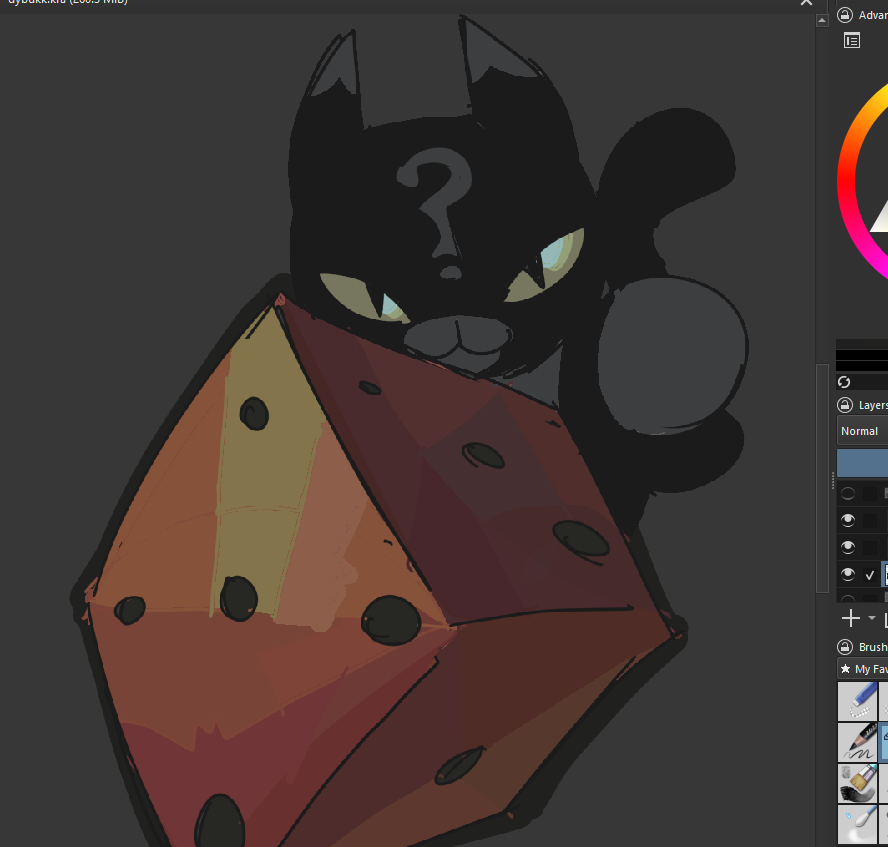The image size is (888, 847).
Task: Click the vertical canvas scrollbar thumb
Action: click(x=822, y=478)
